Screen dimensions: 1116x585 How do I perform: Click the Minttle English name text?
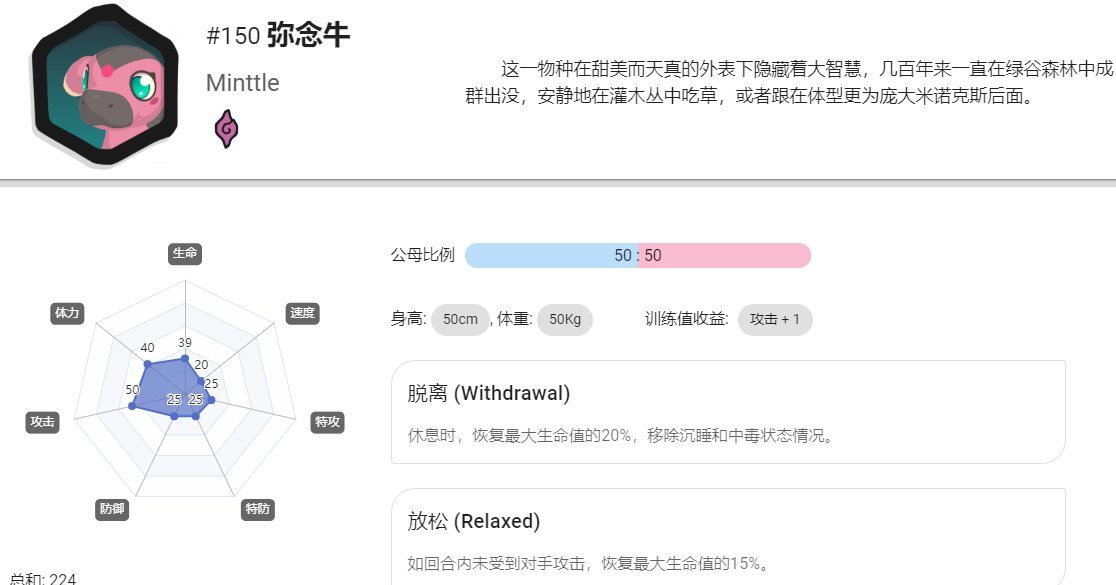(x=243, y=83)
